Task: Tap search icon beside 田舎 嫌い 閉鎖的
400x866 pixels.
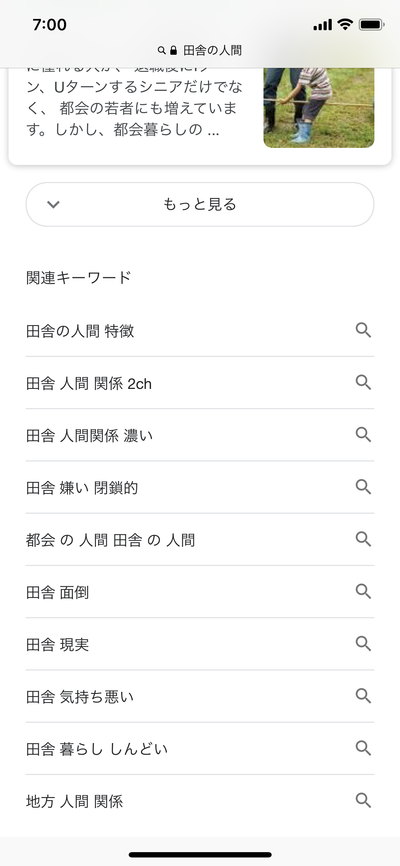Action: (x=363, y=487)
